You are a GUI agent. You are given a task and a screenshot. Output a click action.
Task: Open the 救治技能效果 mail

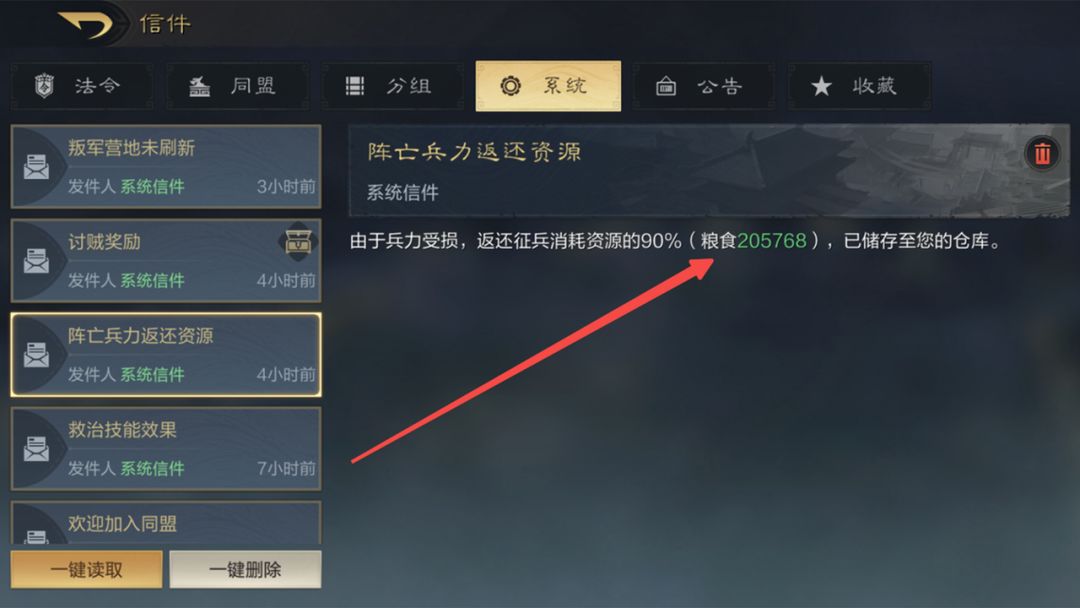click(x=166, y=449)
